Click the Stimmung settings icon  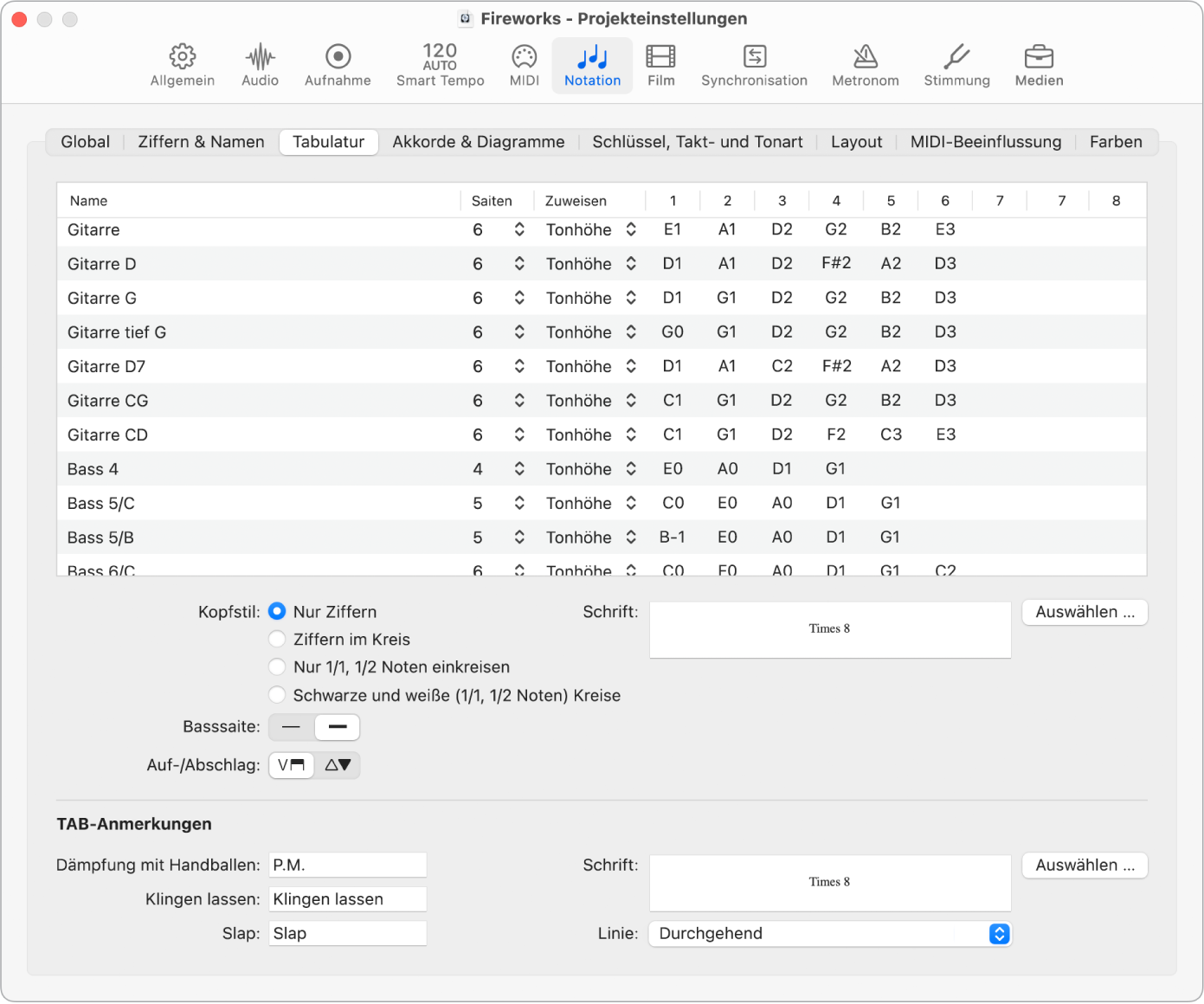(956, 65)
